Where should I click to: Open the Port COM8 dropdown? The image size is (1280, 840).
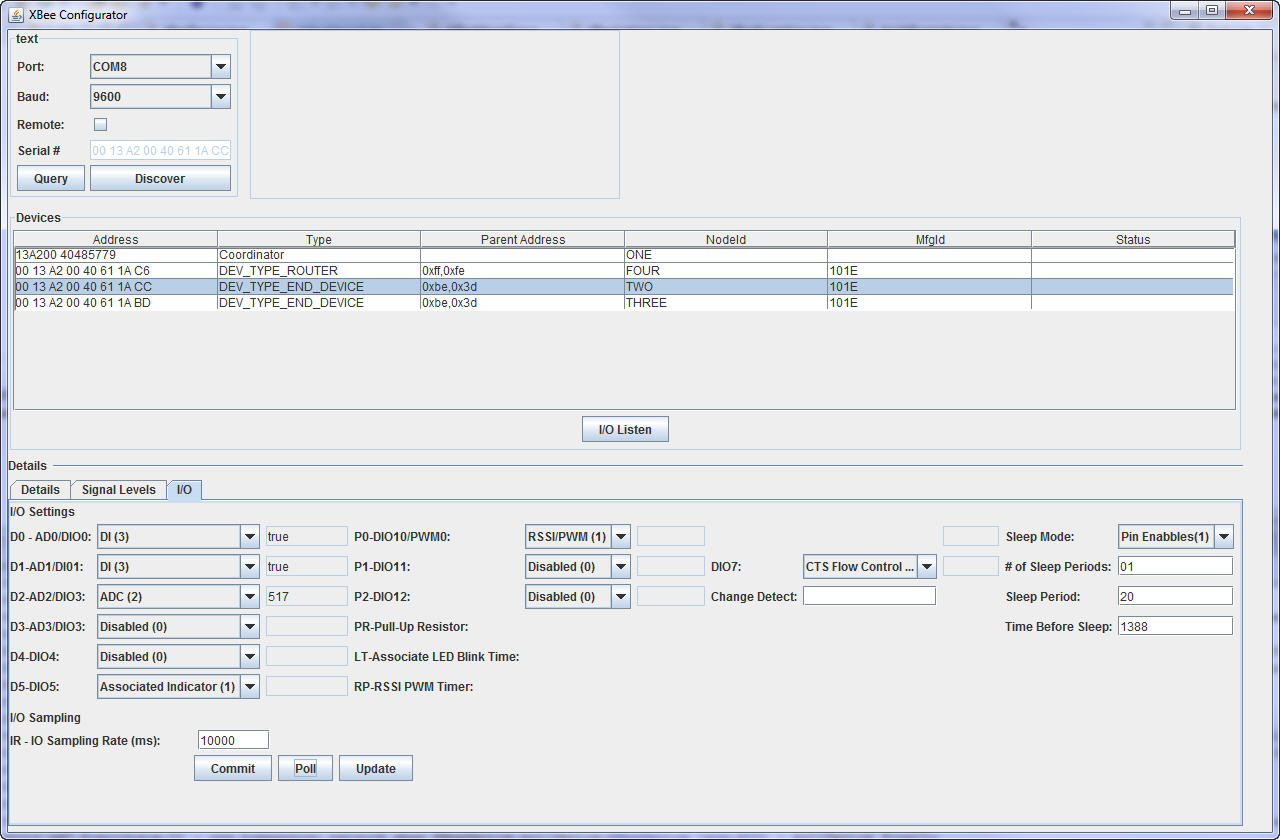[x=221, y=67]
